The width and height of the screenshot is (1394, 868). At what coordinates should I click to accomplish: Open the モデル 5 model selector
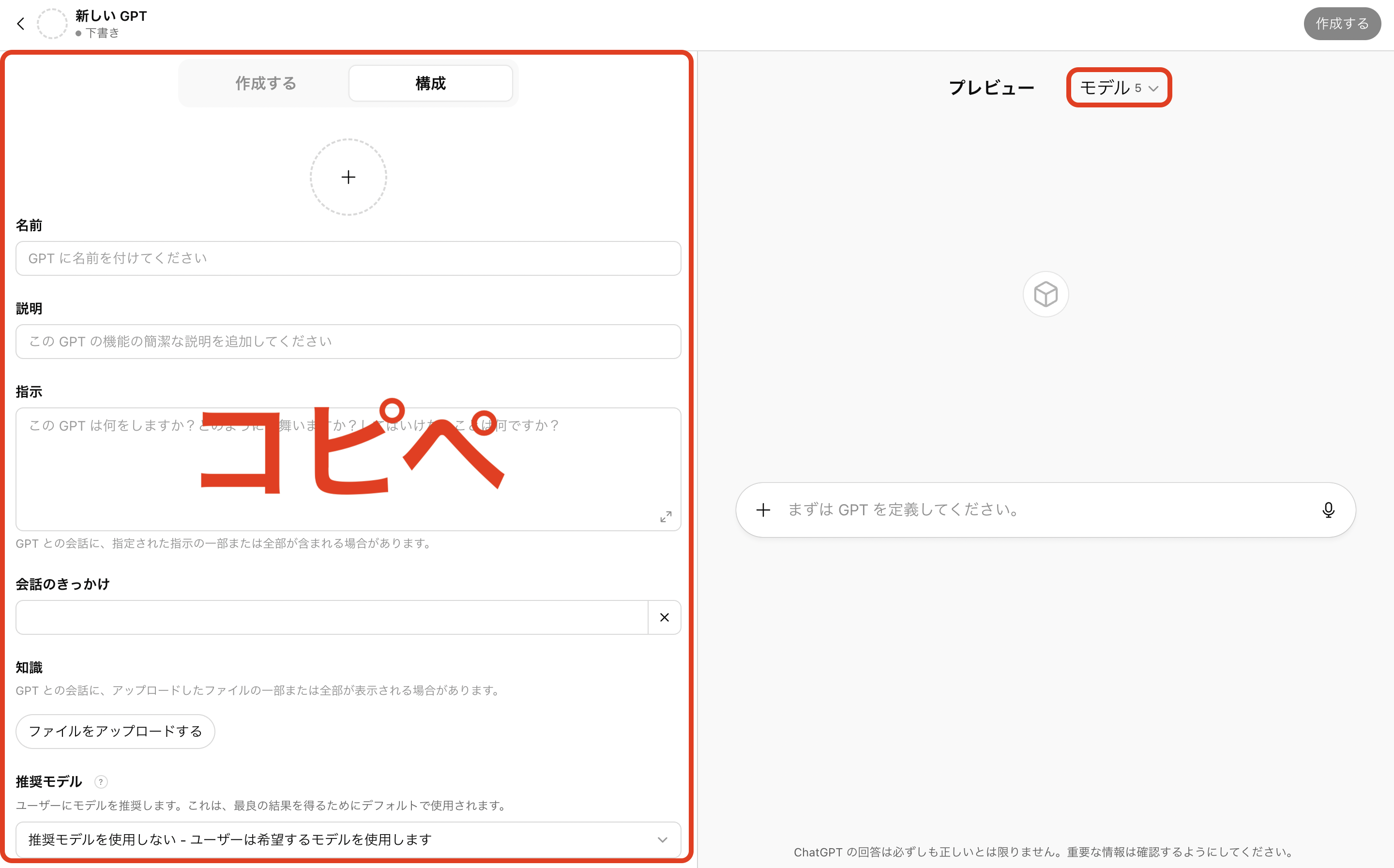click(1119, 88)
